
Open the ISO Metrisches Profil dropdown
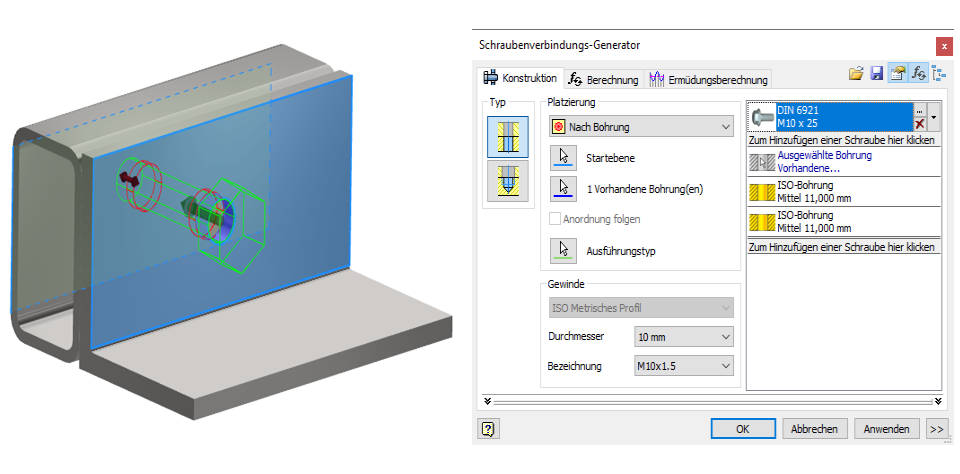click(641, 307)
